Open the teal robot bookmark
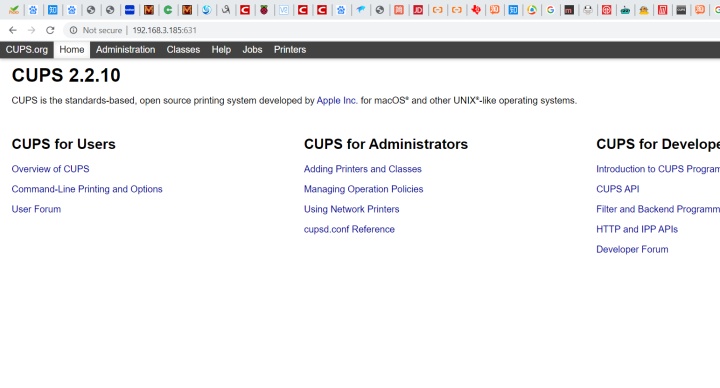This screenshot has height=388, width=720. point(625,10)
